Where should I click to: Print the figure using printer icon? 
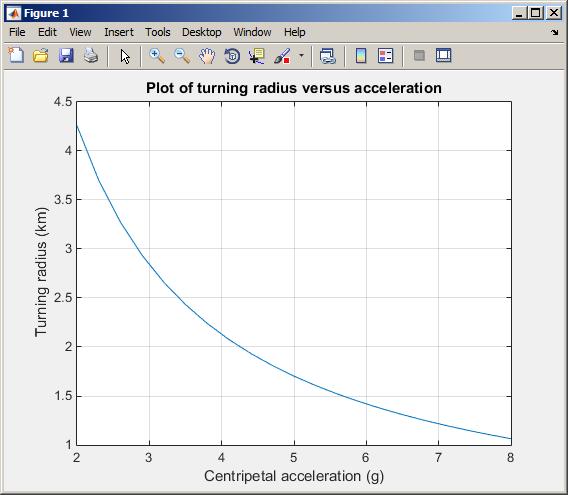point(91,56)
